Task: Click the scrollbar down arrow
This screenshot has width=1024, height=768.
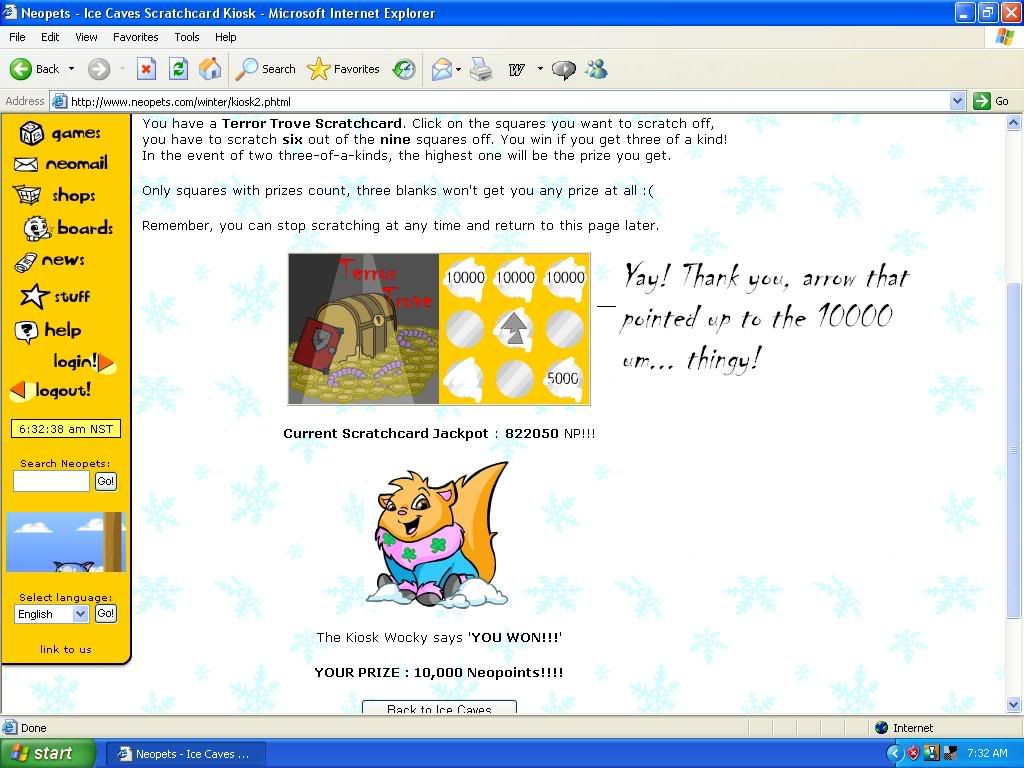Action: click(1014, 704)
